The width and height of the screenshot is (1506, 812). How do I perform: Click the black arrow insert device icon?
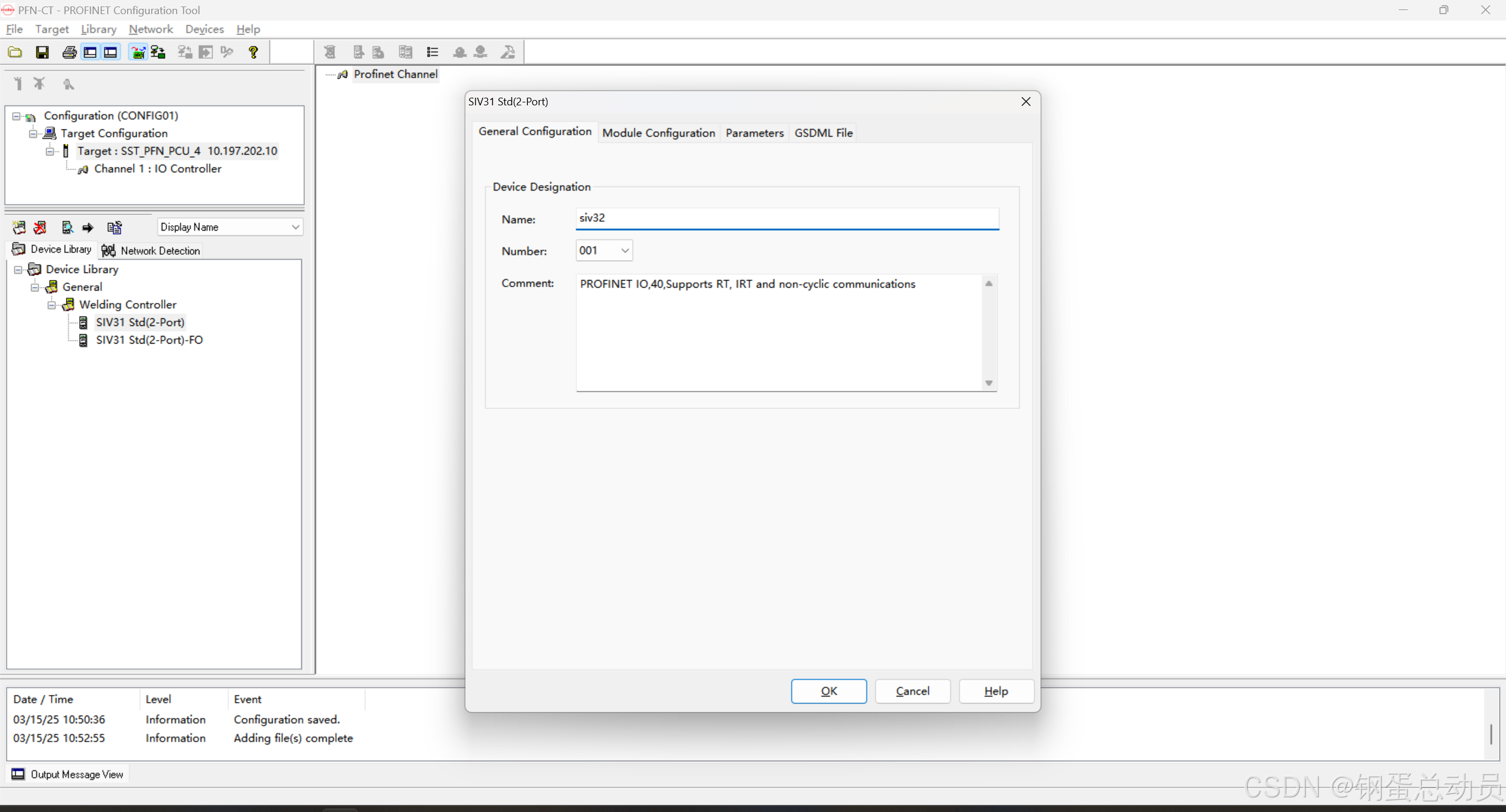(88, 227)
